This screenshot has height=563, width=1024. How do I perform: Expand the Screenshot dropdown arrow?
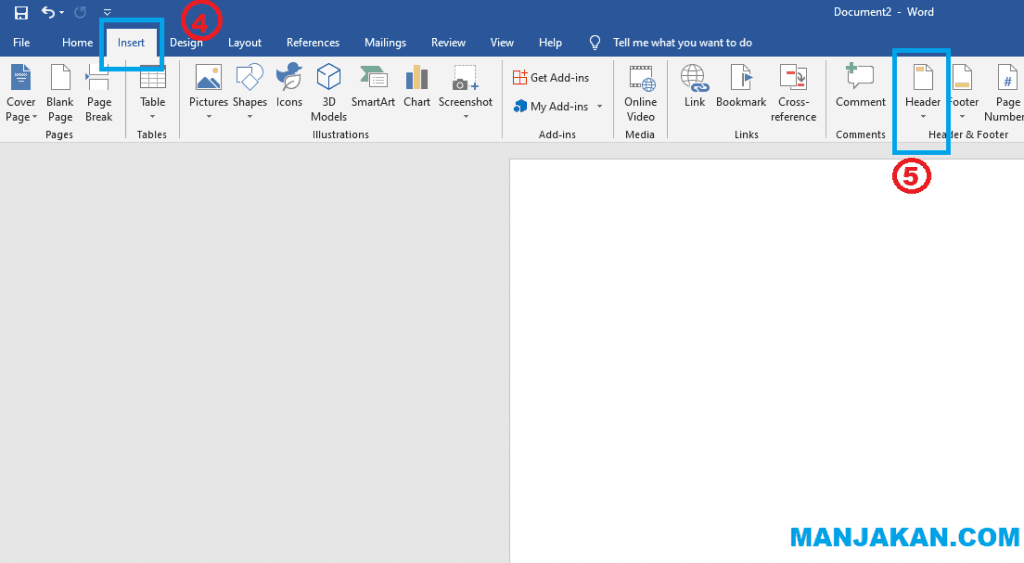pos(466,117)
